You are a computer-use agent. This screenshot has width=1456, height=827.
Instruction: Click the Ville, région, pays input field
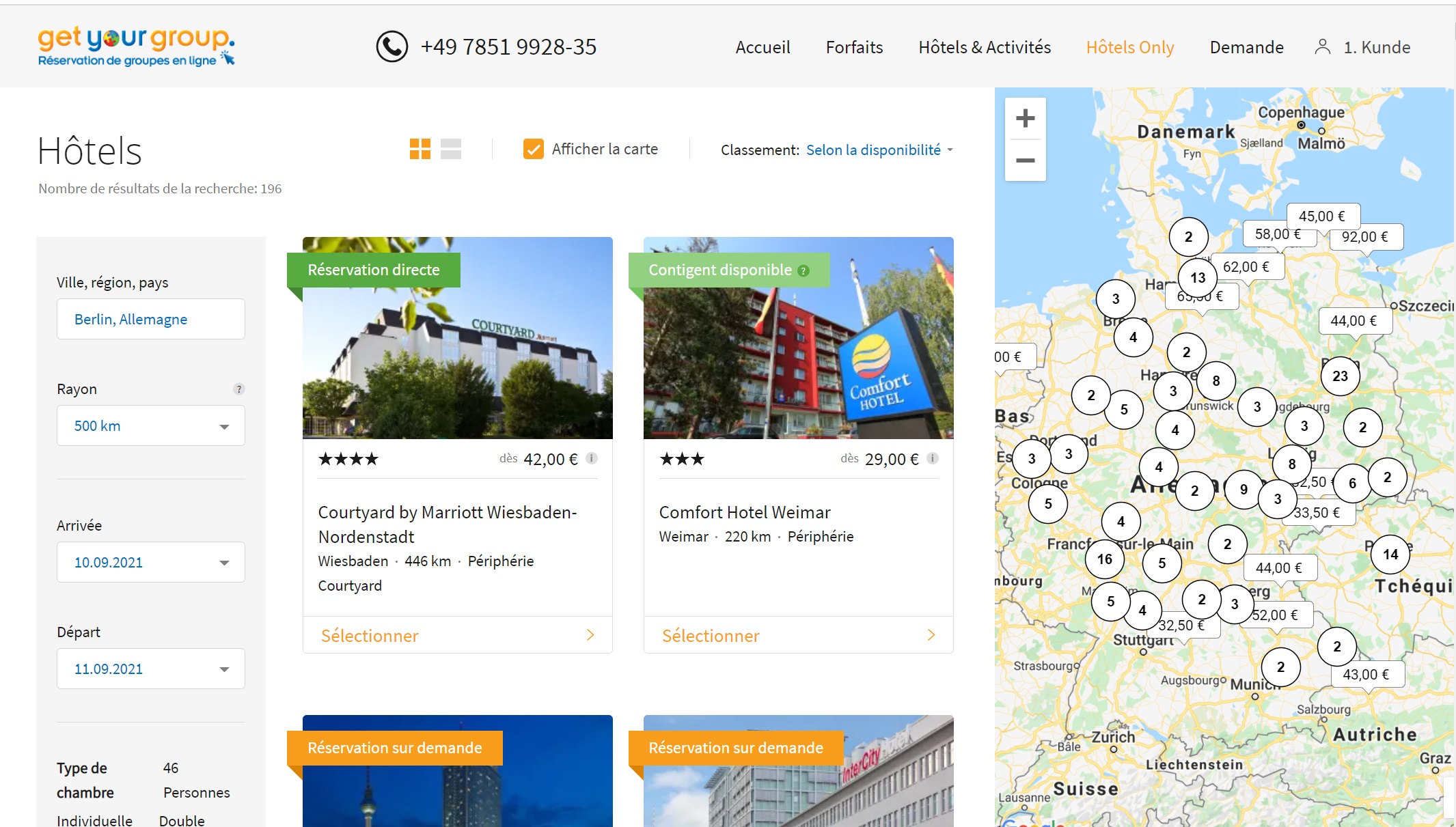151,319
